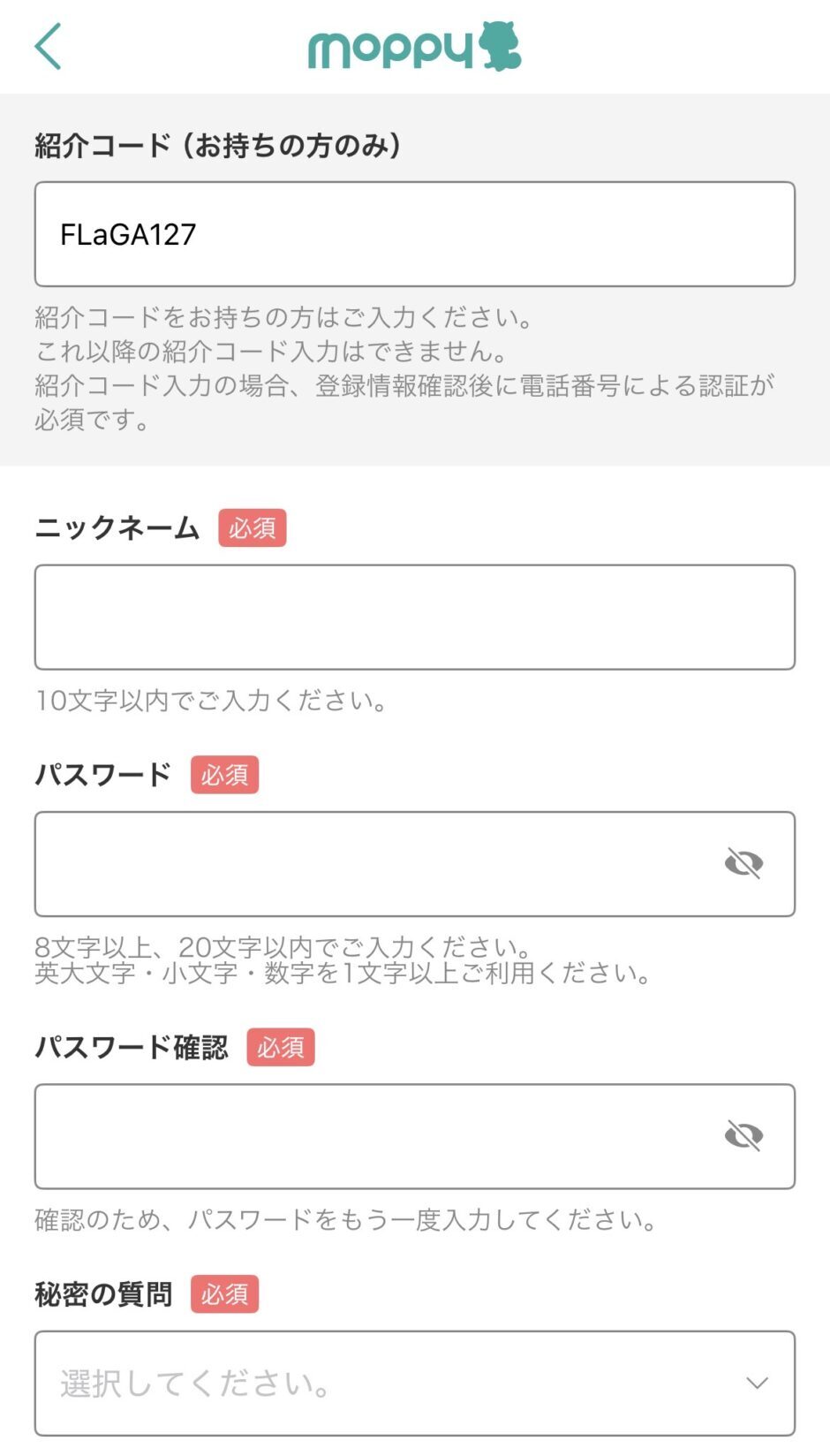Viewport: 830px width, 1456px height.
Task: Click the ニックネーム field label
Action: [x=117, y=527]
